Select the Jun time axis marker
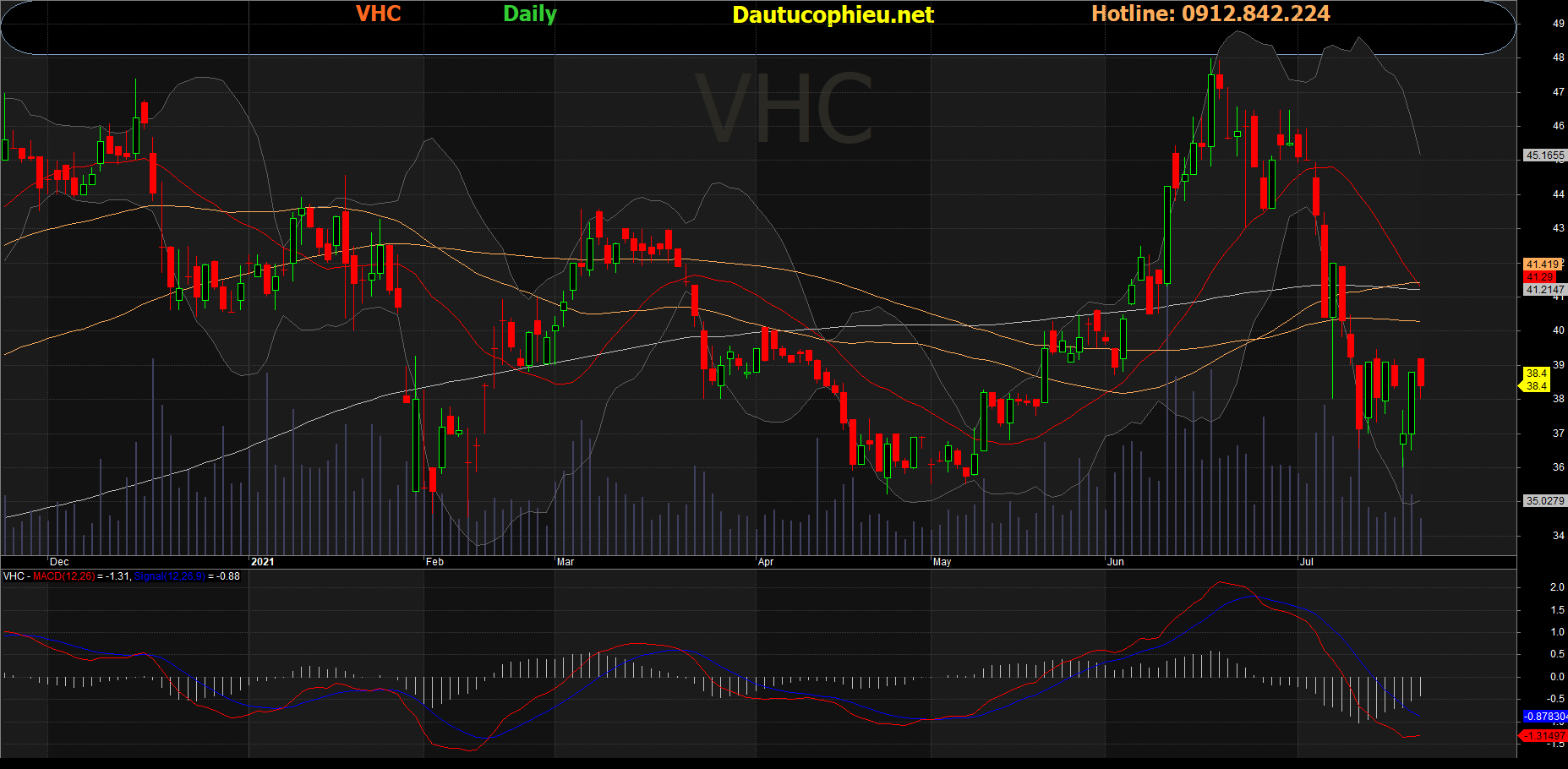The width and height of the screenshot is (1568, 769). [1116, 562]
